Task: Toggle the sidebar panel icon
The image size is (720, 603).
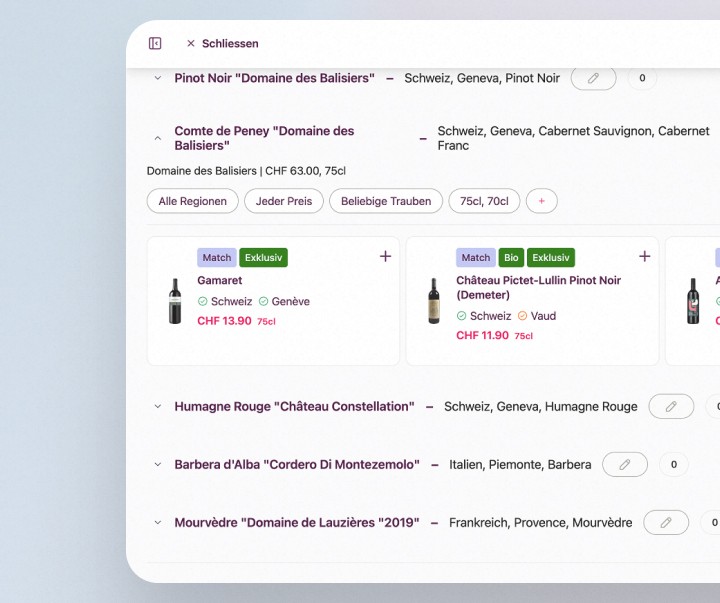Action: click(x=155, y=43)
